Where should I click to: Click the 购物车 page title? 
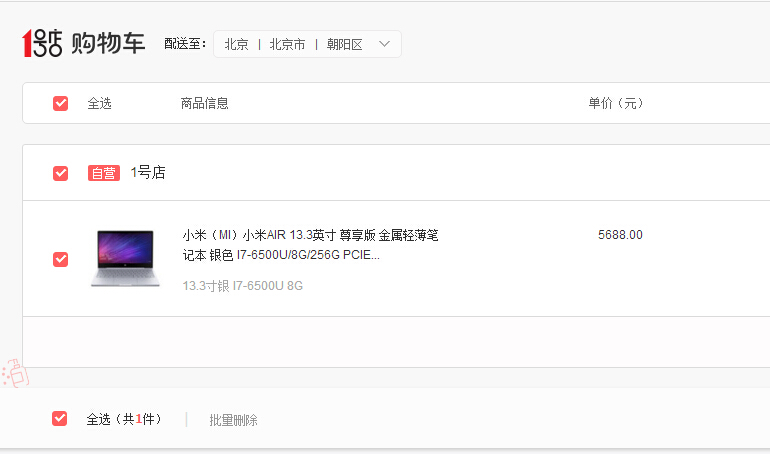coord(109,43)
